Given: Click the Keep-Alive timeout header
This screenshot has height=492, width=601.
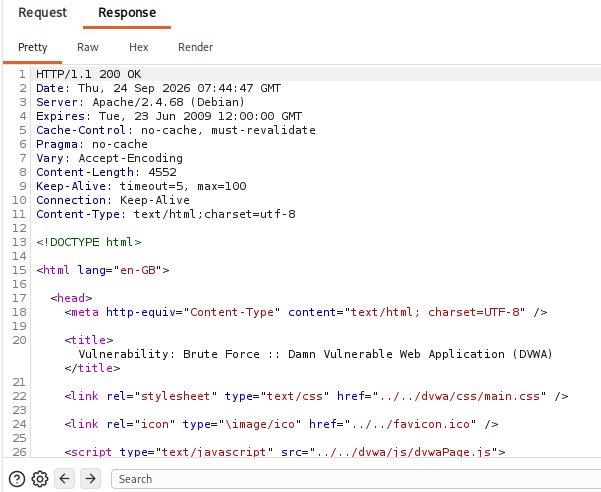Looking at the screenshot, I should (x=141, y=186).
